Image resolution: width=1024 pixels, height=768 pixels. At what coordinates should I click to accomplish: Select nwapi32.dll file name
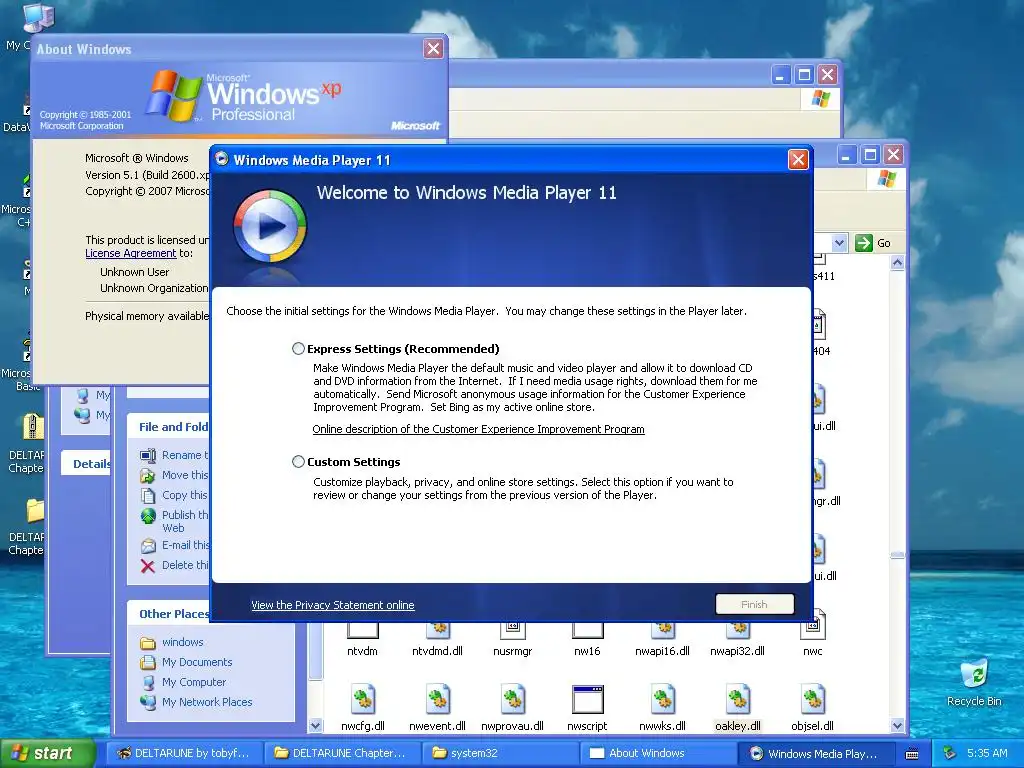pyautogui.click(x=737, y=651)
